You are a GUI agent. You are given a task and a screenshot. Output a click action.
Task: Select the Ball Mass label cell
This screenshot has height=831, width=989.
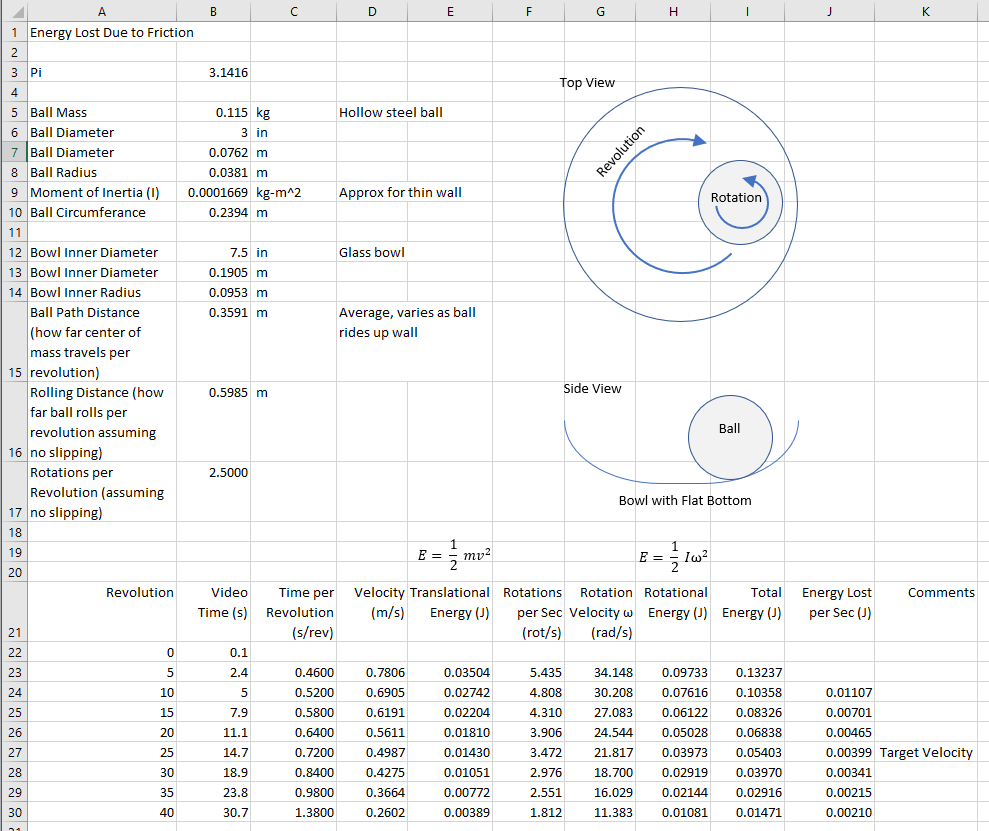100,112
